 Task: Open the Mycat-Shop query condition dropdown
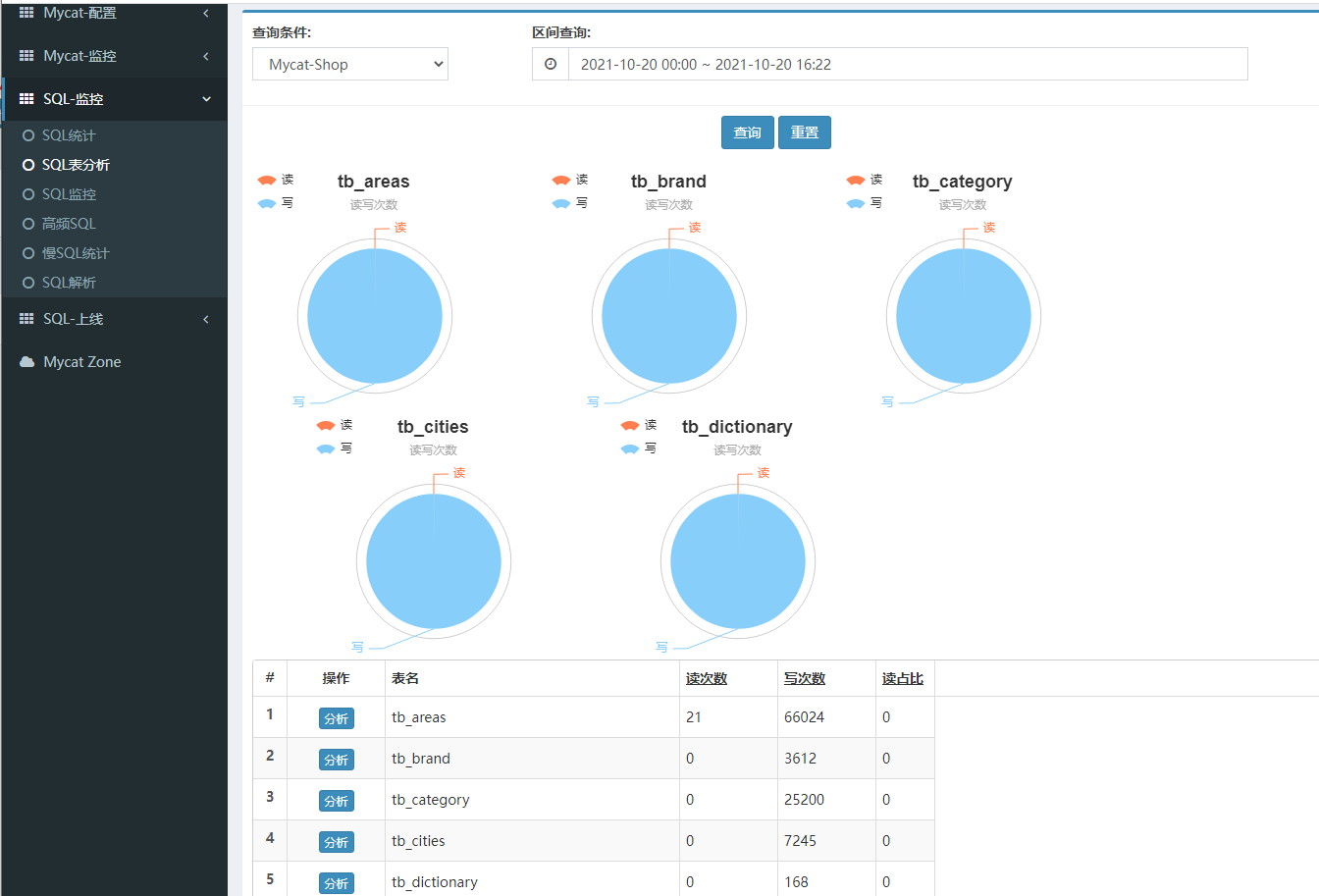pyautogui.click(x=350, y=64)
